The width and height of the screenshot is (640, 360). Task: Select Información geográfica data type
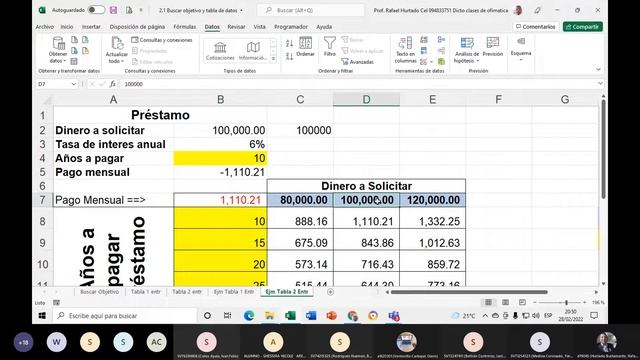[253, 51]
